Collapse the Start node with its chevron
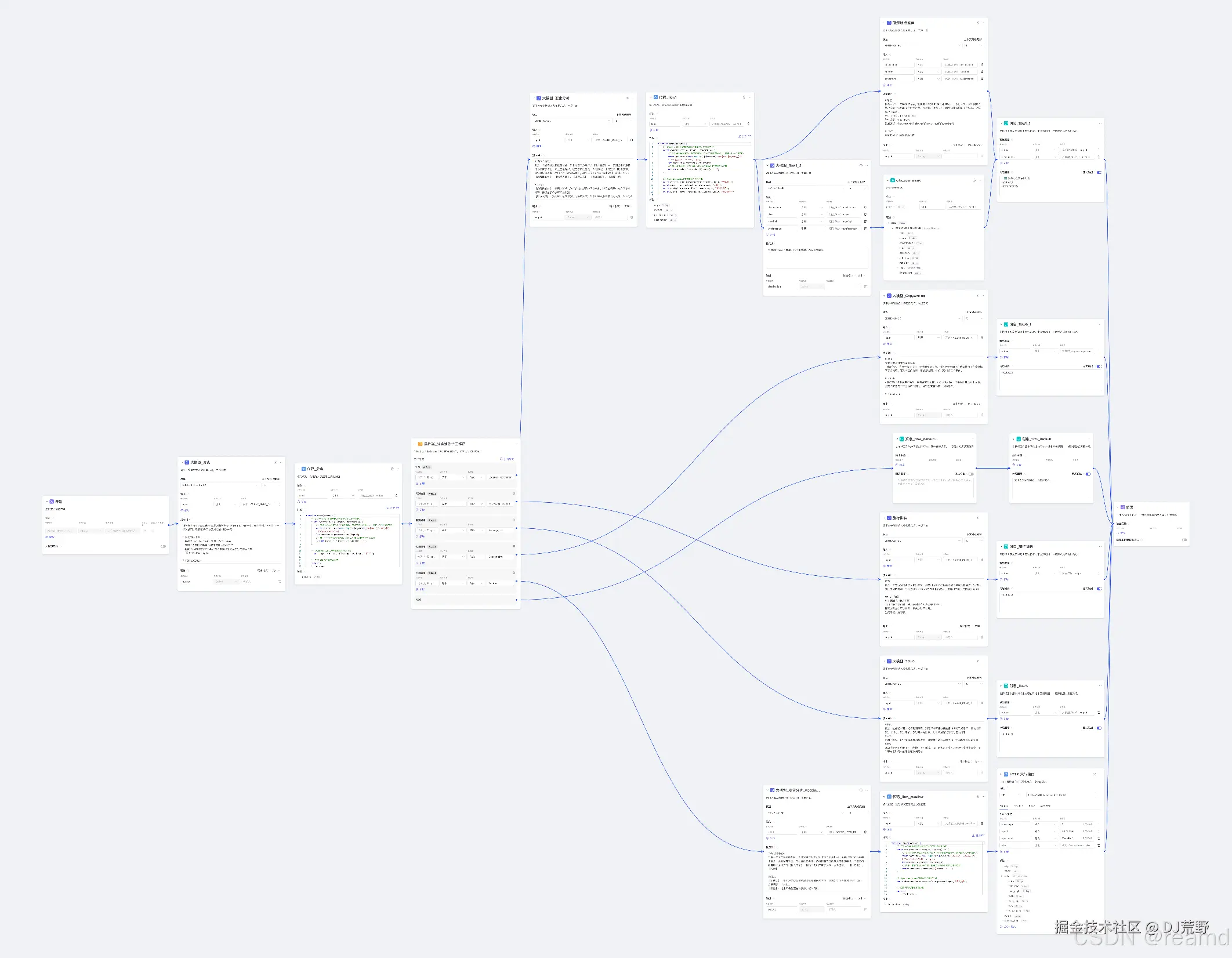This screenshot has height=958, width=1232. (46, 502)
